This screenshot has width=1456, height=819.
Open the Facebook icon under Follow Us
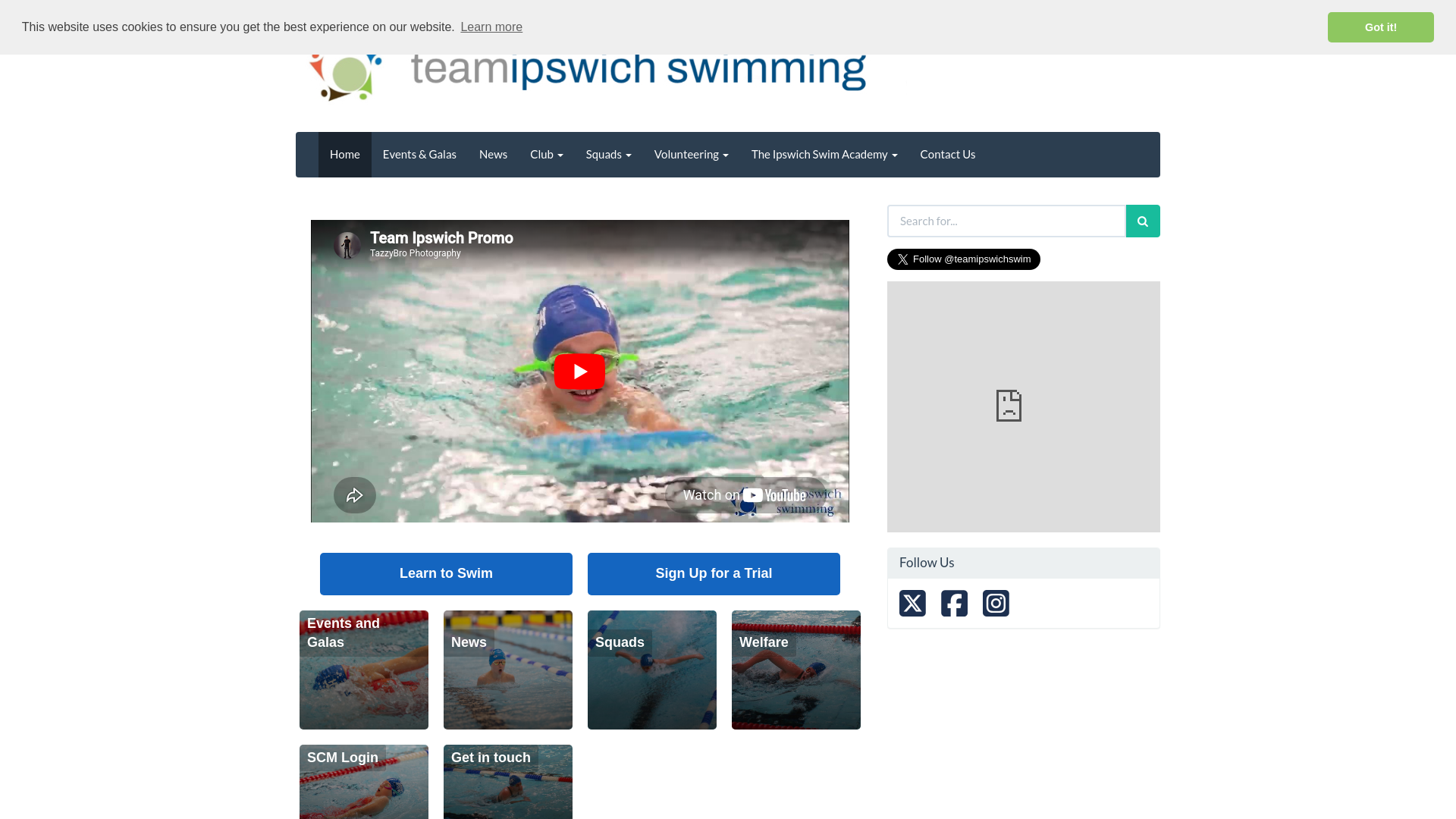[954, 604]
